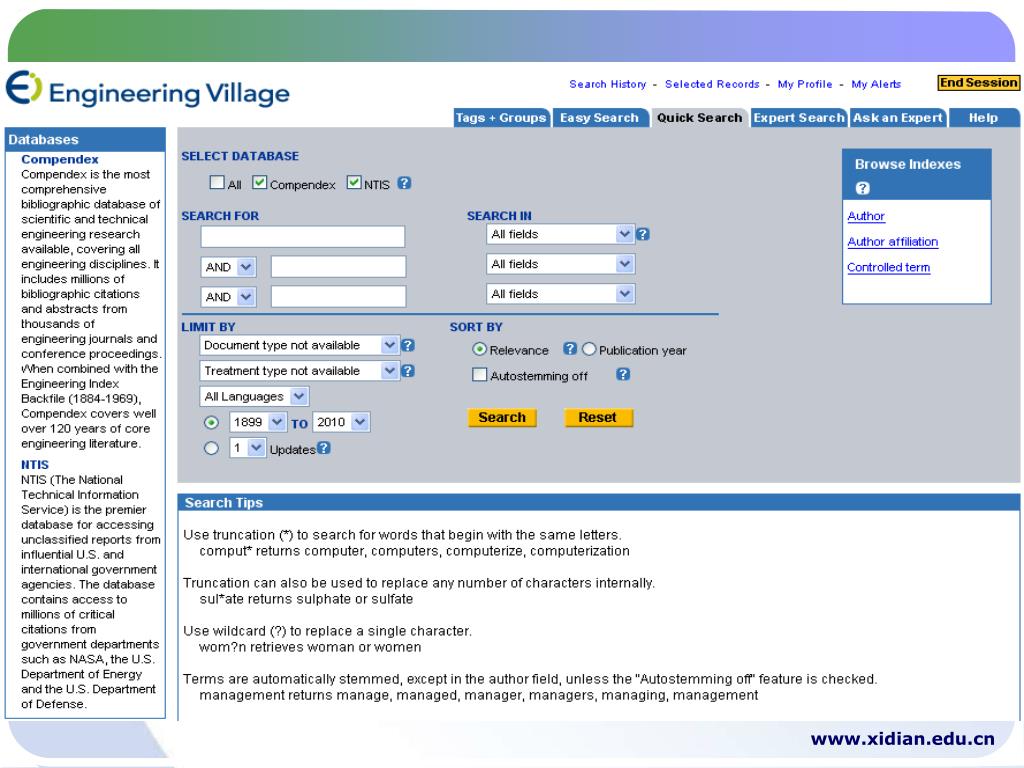Click the Browse Indexes heading
Image resolution: width=1024 pixels, height=768 pixels.
point(908,165)
